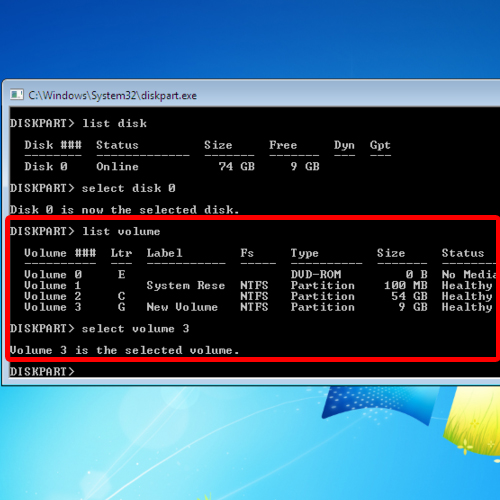Click the 'list disk' command line
500x500 pixels.
coord(78,123)
